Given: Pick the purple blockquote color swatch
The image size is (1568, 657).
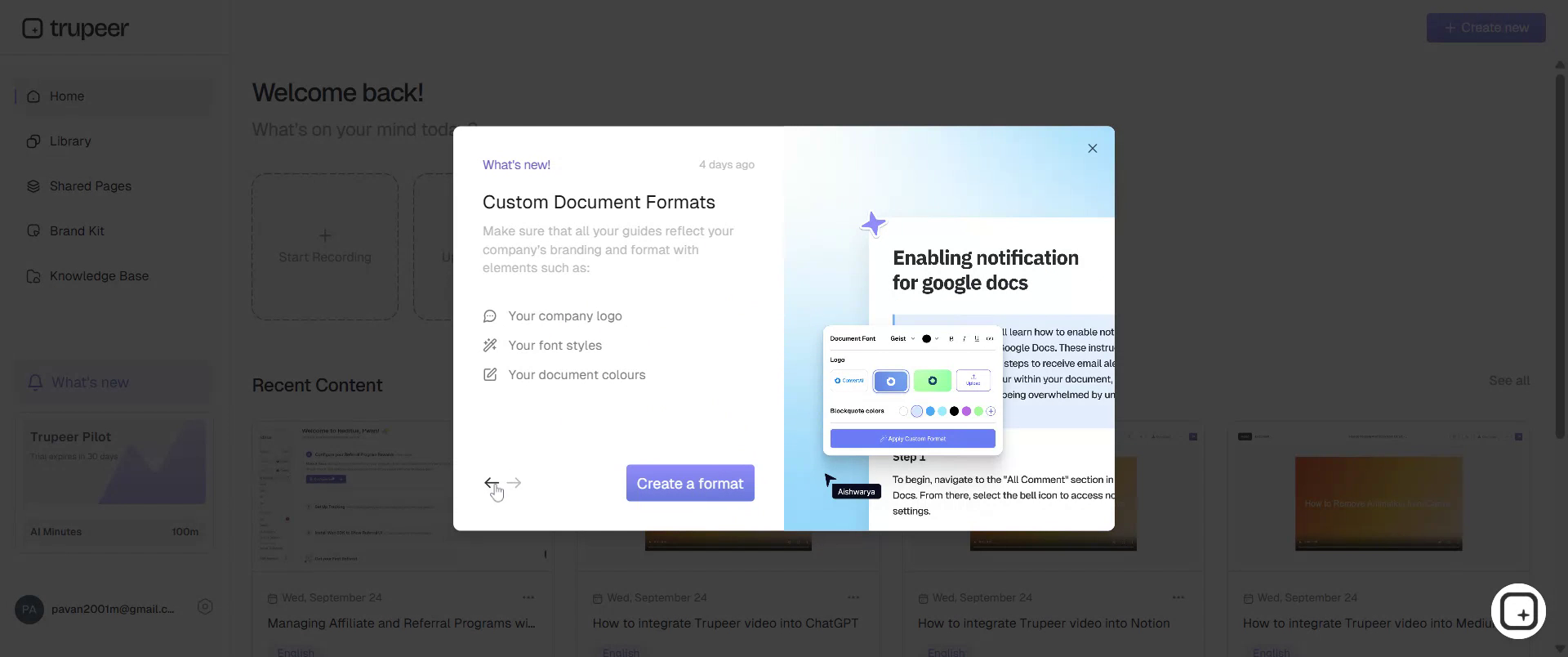Looking at the screenshot, I should pos(966,411).
